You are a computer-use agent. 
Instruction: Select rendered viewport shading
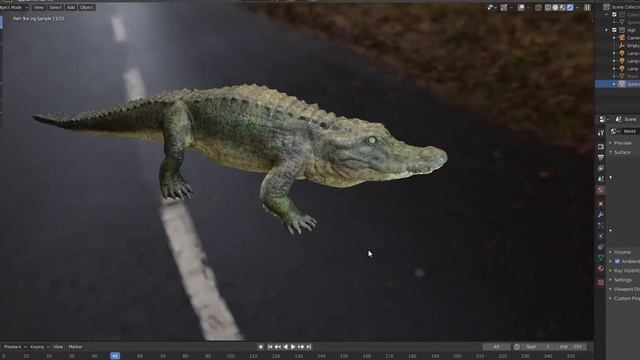pos(570,7)
